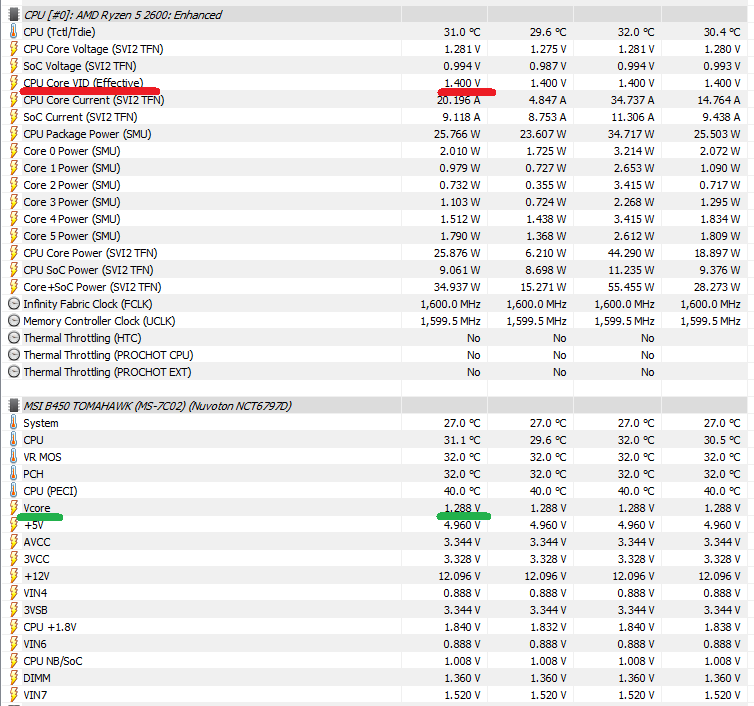
Task: Click the thermometer icon beside System
Action: [13, 423]
